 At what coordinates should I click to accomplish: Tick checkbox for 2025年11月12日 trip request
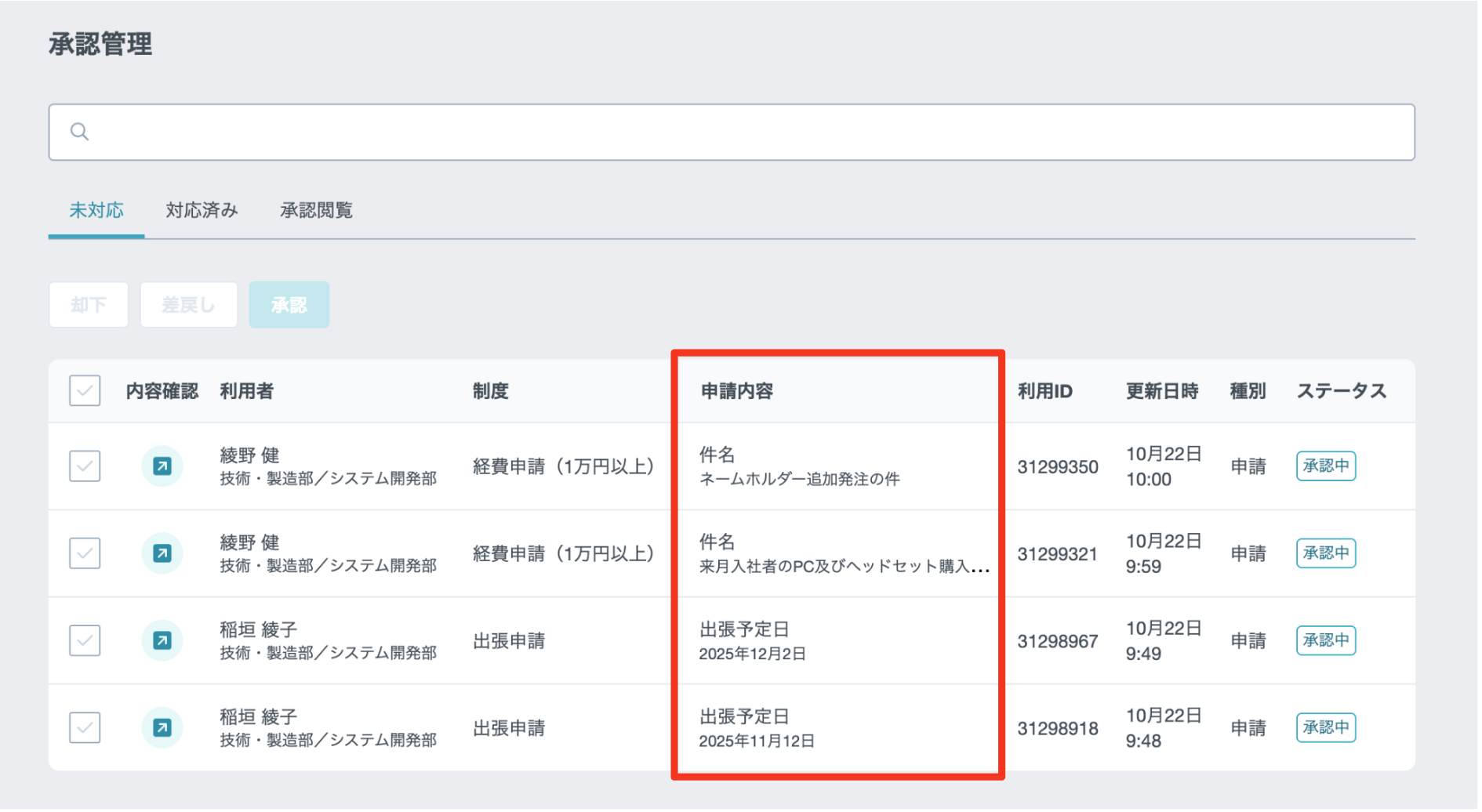(x=85, y=728)
